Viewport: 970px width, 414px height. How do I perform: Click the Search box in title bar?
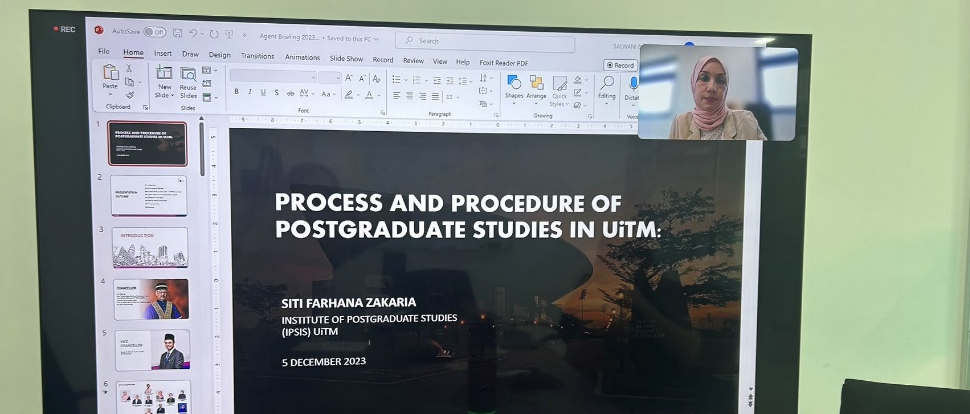pyautogui.click(x=484, y=41)
